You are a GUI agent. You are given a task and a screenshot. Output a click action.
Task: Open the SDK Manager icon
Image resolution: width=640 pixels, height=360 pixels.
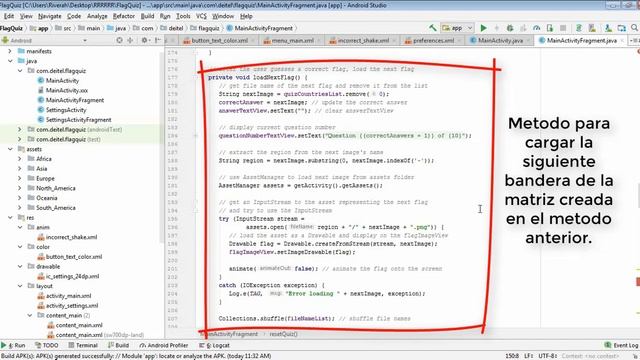[x=608, y=28]
